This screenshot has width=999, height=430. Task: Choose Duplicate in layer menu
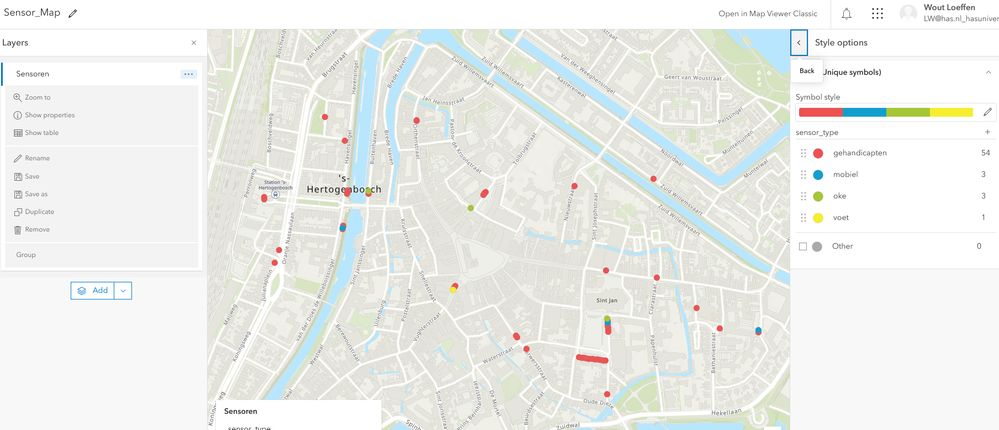click(34, 211)
